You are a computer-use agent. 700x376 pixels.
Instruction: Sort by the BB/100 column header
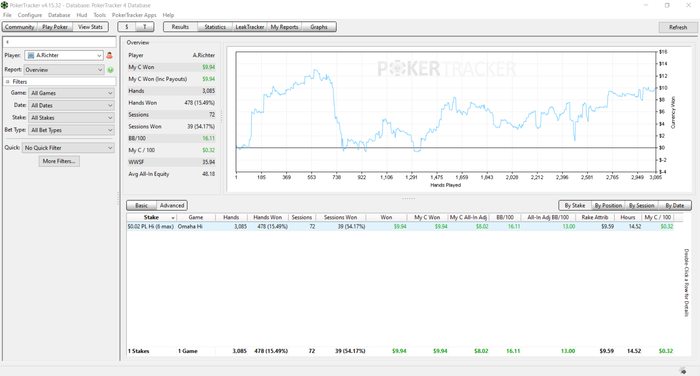tap(505, 217)
